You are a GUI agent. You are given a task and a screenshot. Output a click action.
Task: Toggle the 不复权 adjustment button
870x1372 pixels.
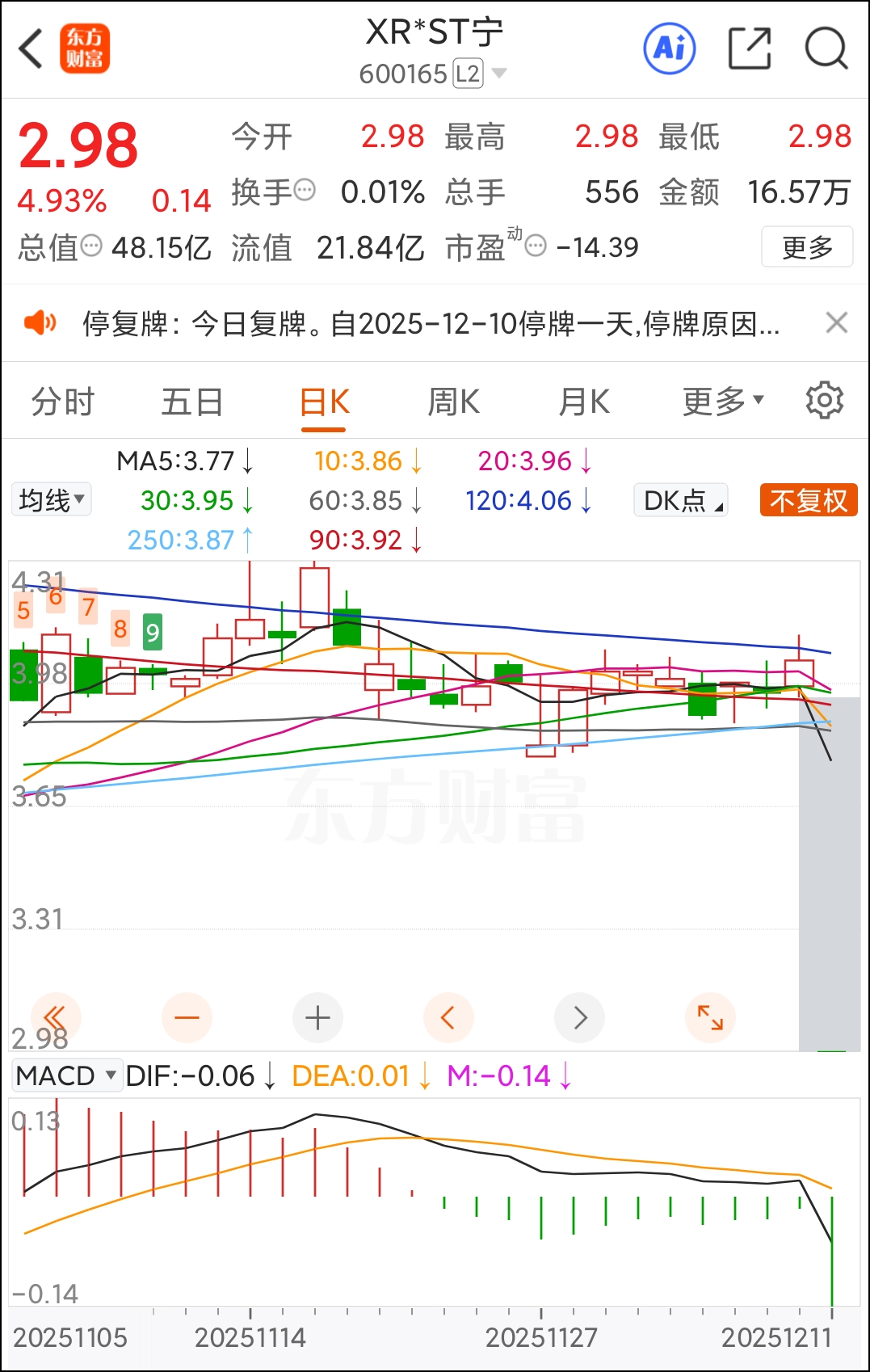809,500
